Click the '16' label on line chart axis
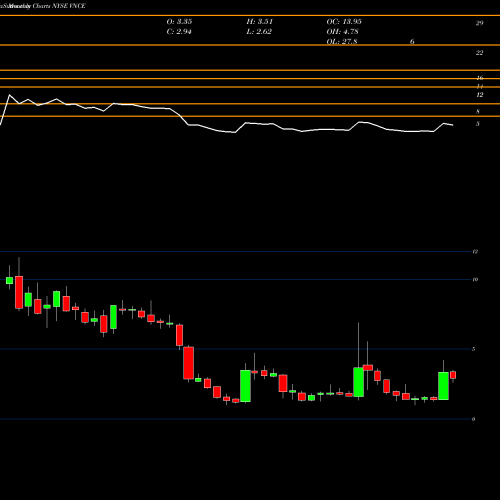This screenshot has width=500, height=500. tap(480, 78)
